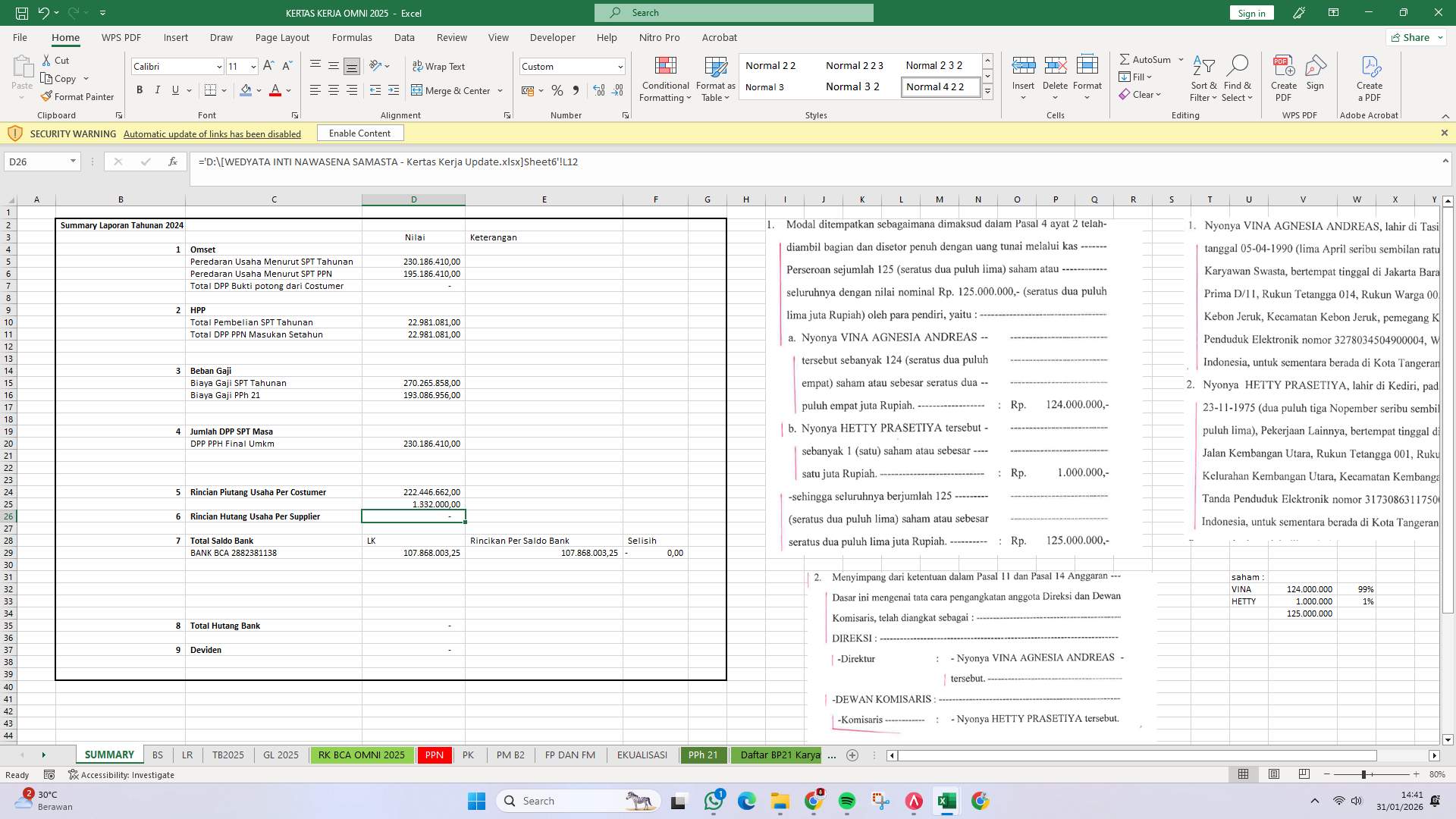Viewport: 1456px width, 819px height.
Task: Open Find & Select
Action: point(1238,79)
